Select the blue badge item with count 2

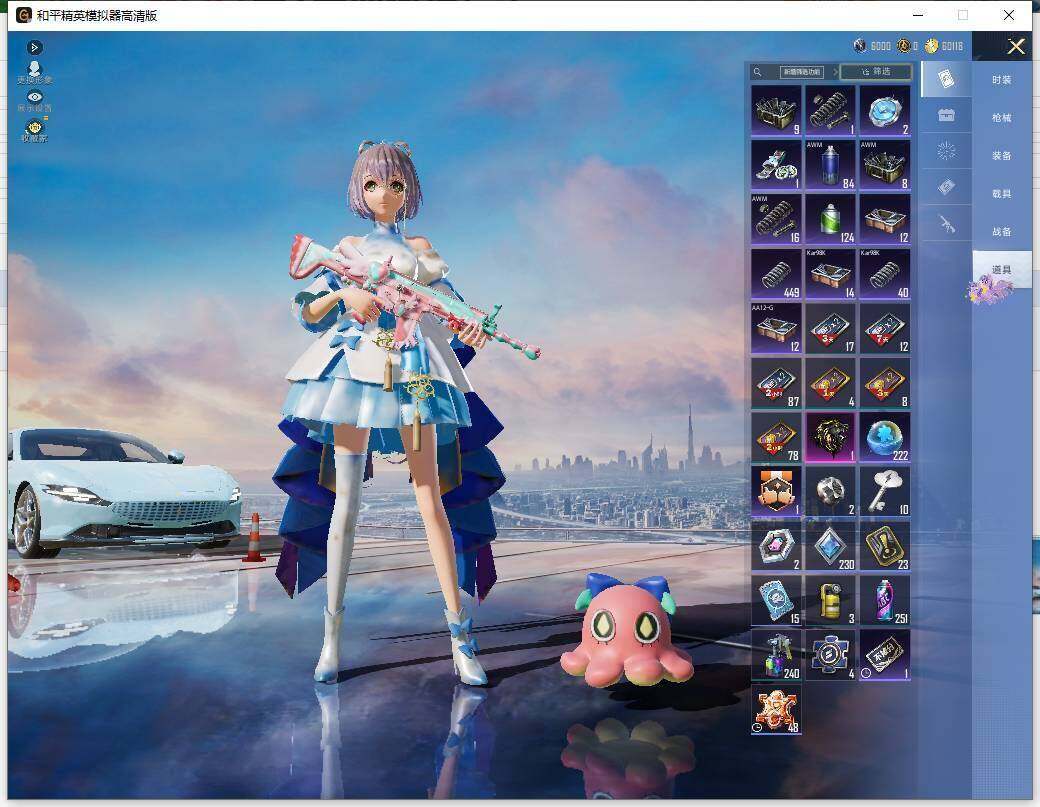[x=885, y=110]
